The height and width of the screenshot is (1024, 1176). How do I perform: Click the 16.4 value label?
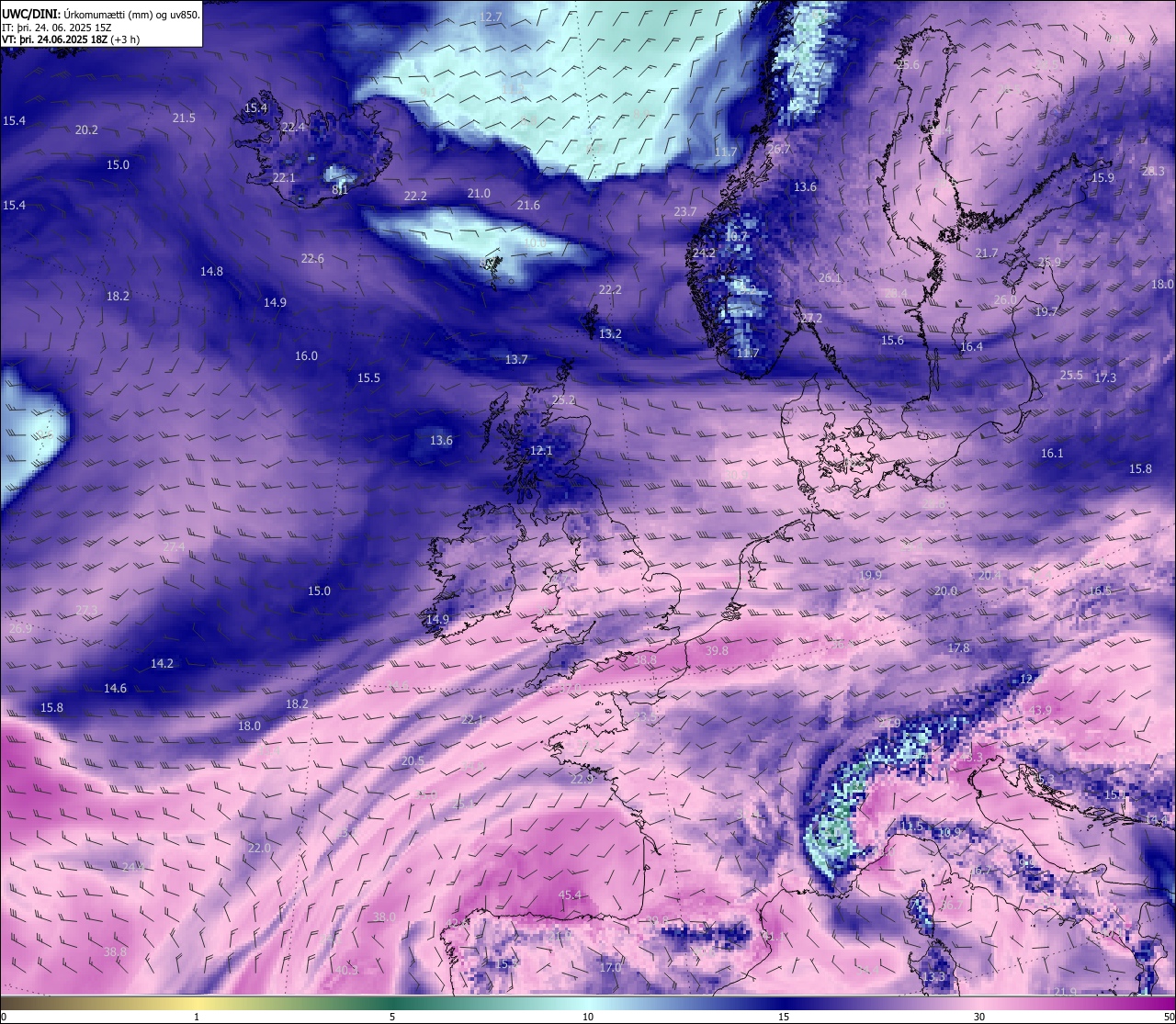coord(971,347)
